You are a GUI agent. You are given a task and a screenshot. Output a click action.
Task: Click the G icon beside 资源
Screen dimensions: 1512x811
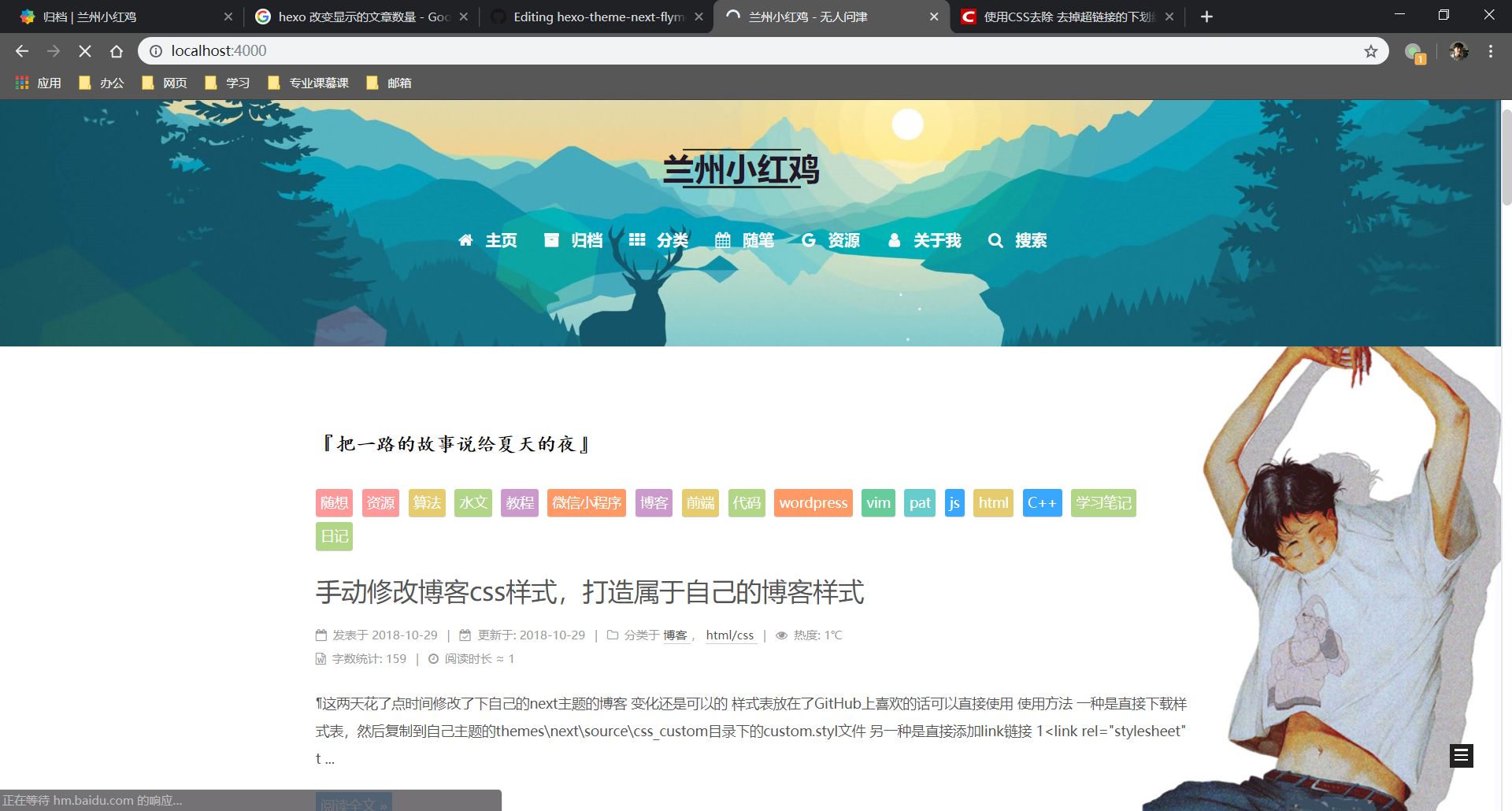point(809,240)
